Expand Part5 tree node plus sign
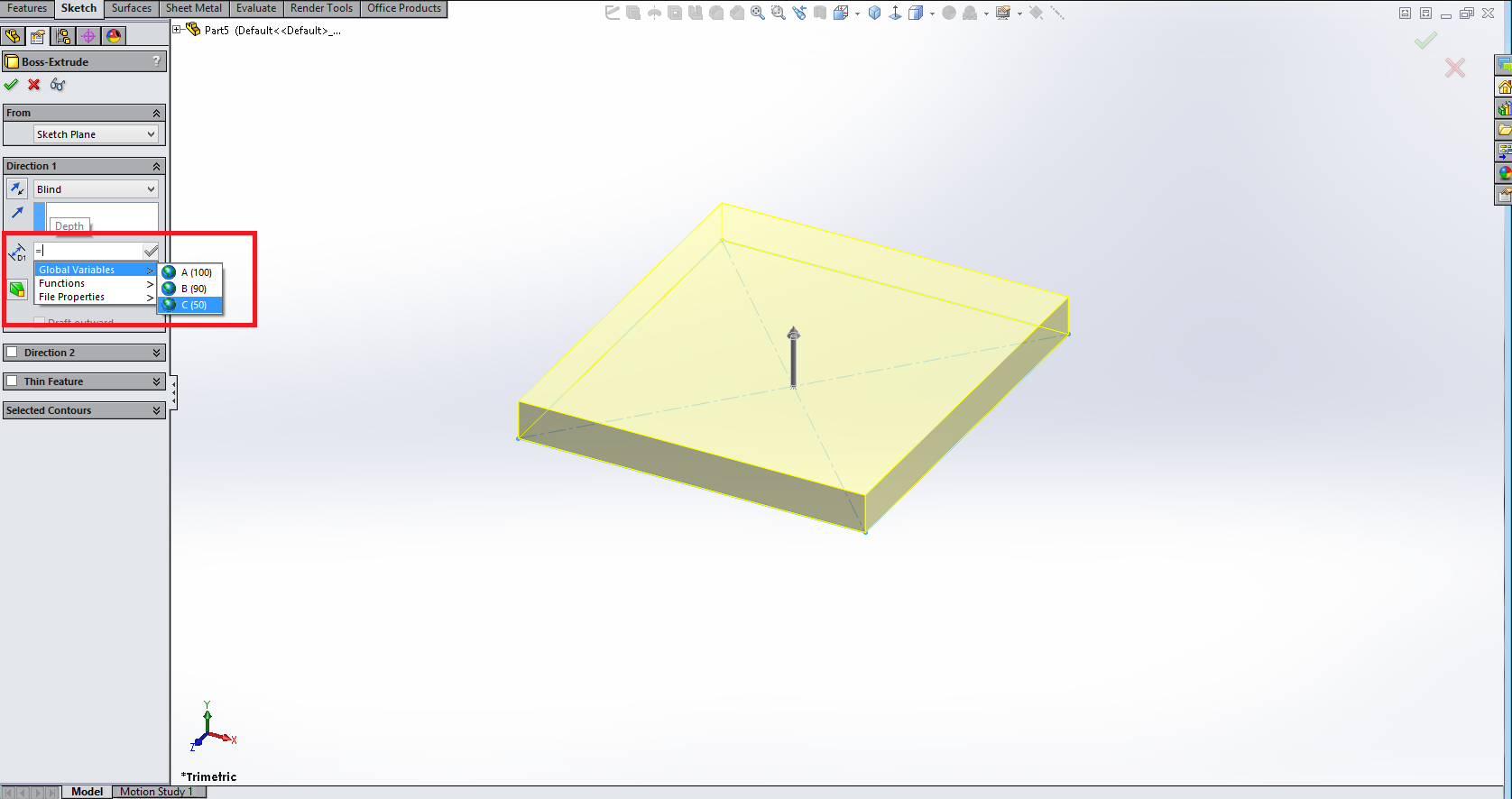The width and height of the screenshot is (1512, 799). click(178, 30)
